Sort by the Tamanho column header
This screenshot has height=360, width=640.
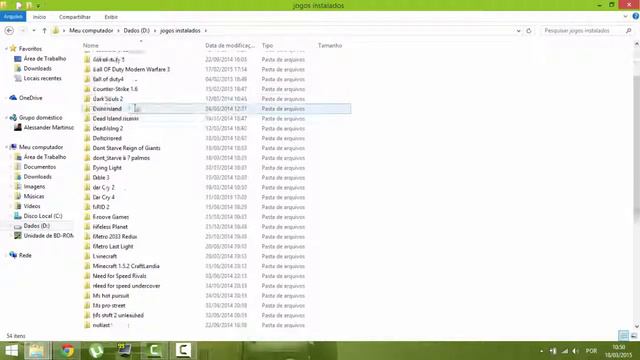click(x=330, y=46)
